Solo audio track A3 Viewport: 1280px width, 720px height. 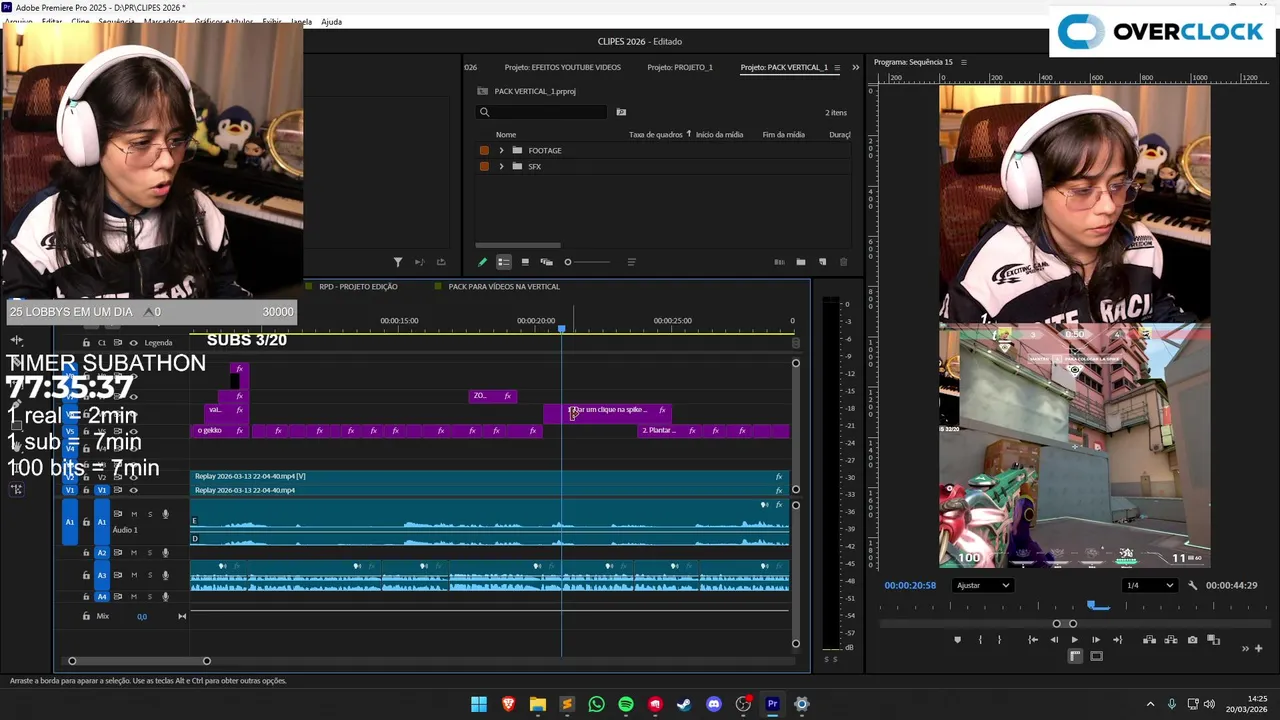click(x=150, y=575)
